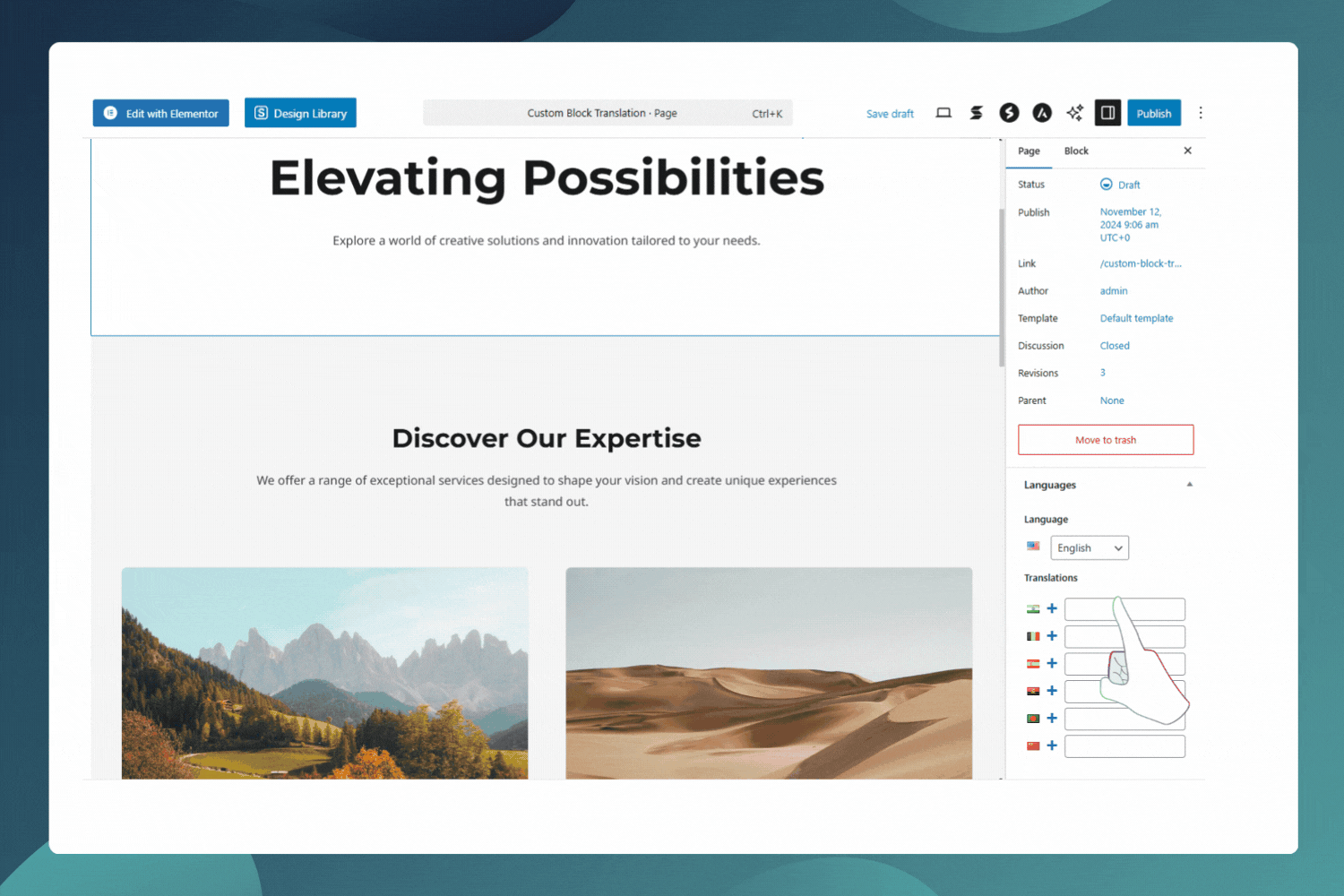Add translation plus next to China flag

point(1052,745)
